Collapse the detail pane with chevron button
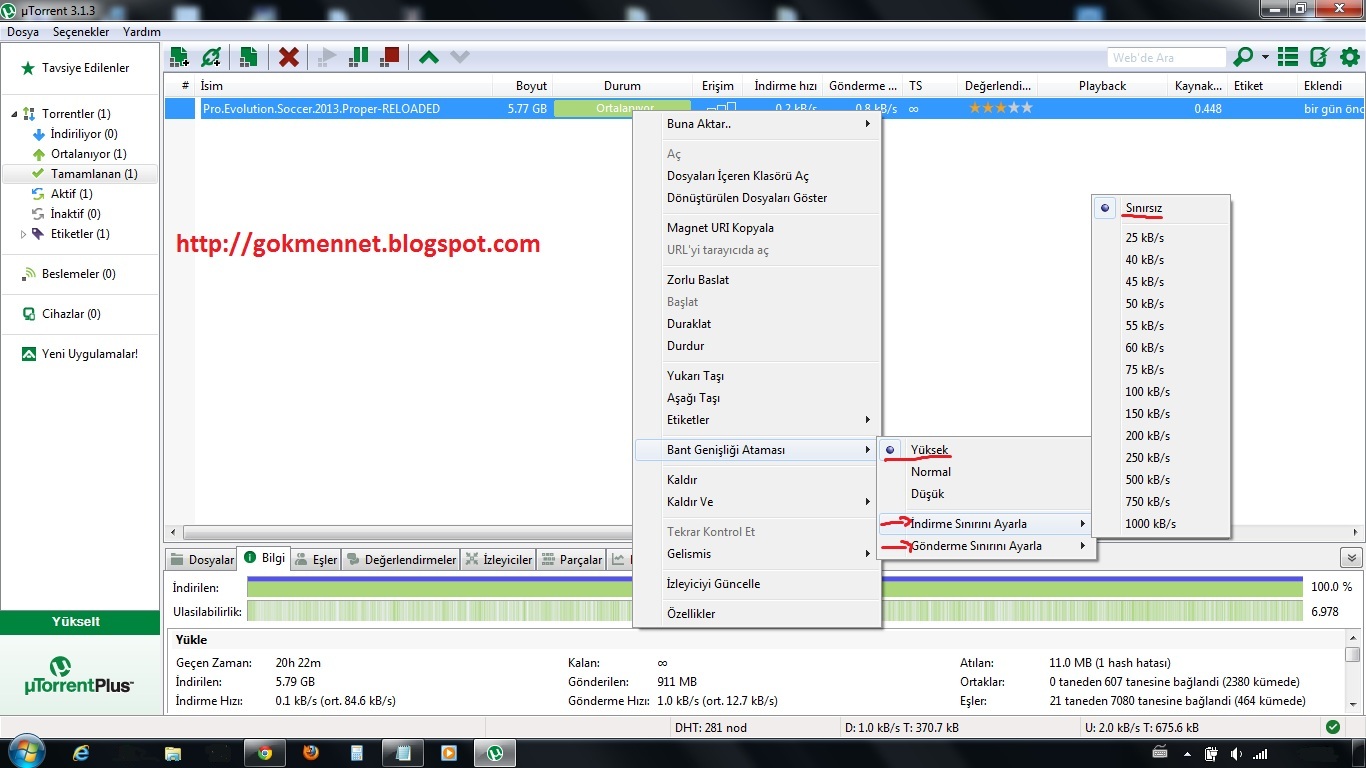Viewport: 1366px width, 768px height. [x=1352, y=558]
